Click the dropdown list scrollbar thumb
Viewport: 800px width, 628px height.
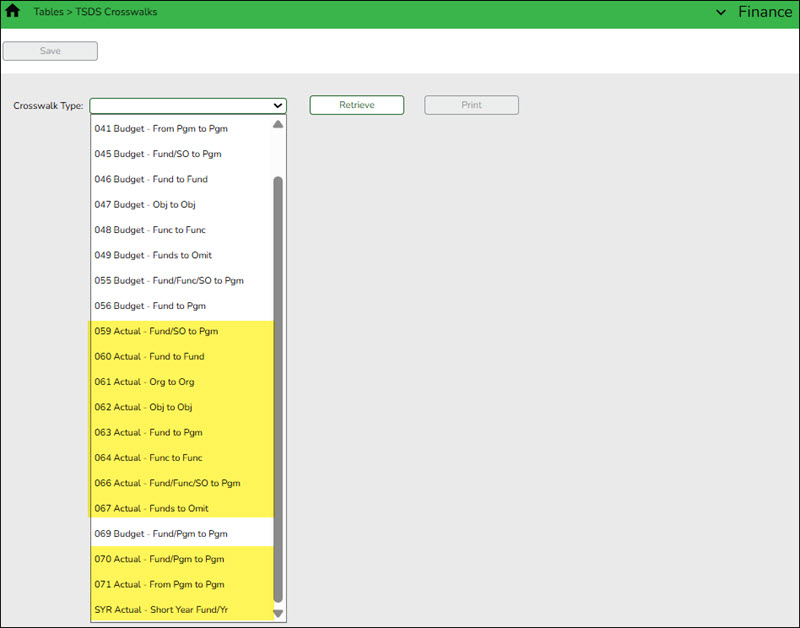pos(278,390)
